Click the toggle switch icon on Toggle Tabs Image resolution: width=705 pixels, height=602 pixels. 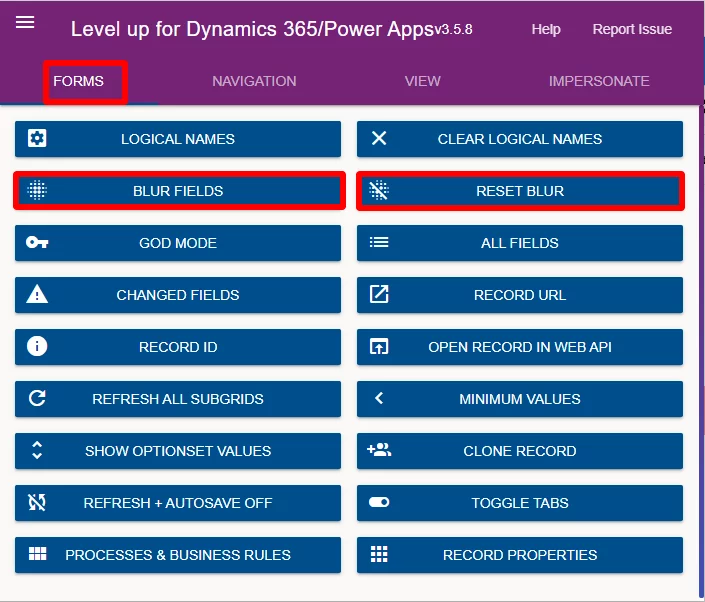(379, 502)
